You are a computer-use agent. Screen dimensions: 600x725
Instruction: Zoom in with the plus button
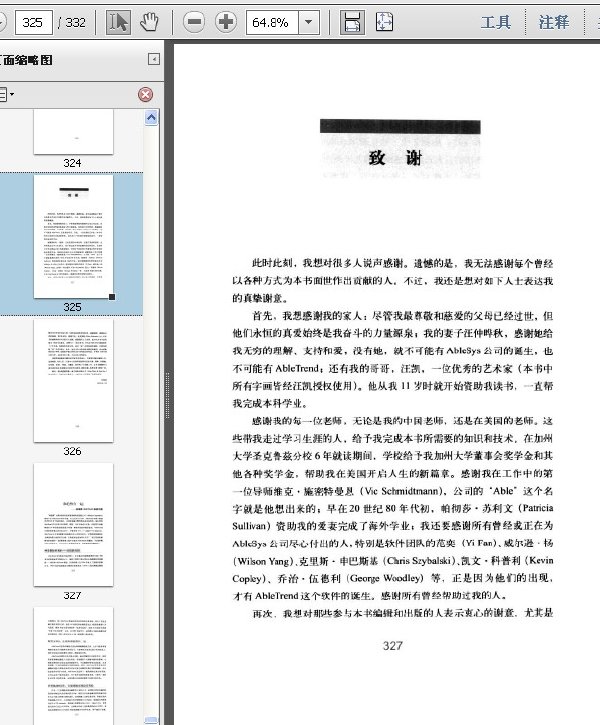226,22
